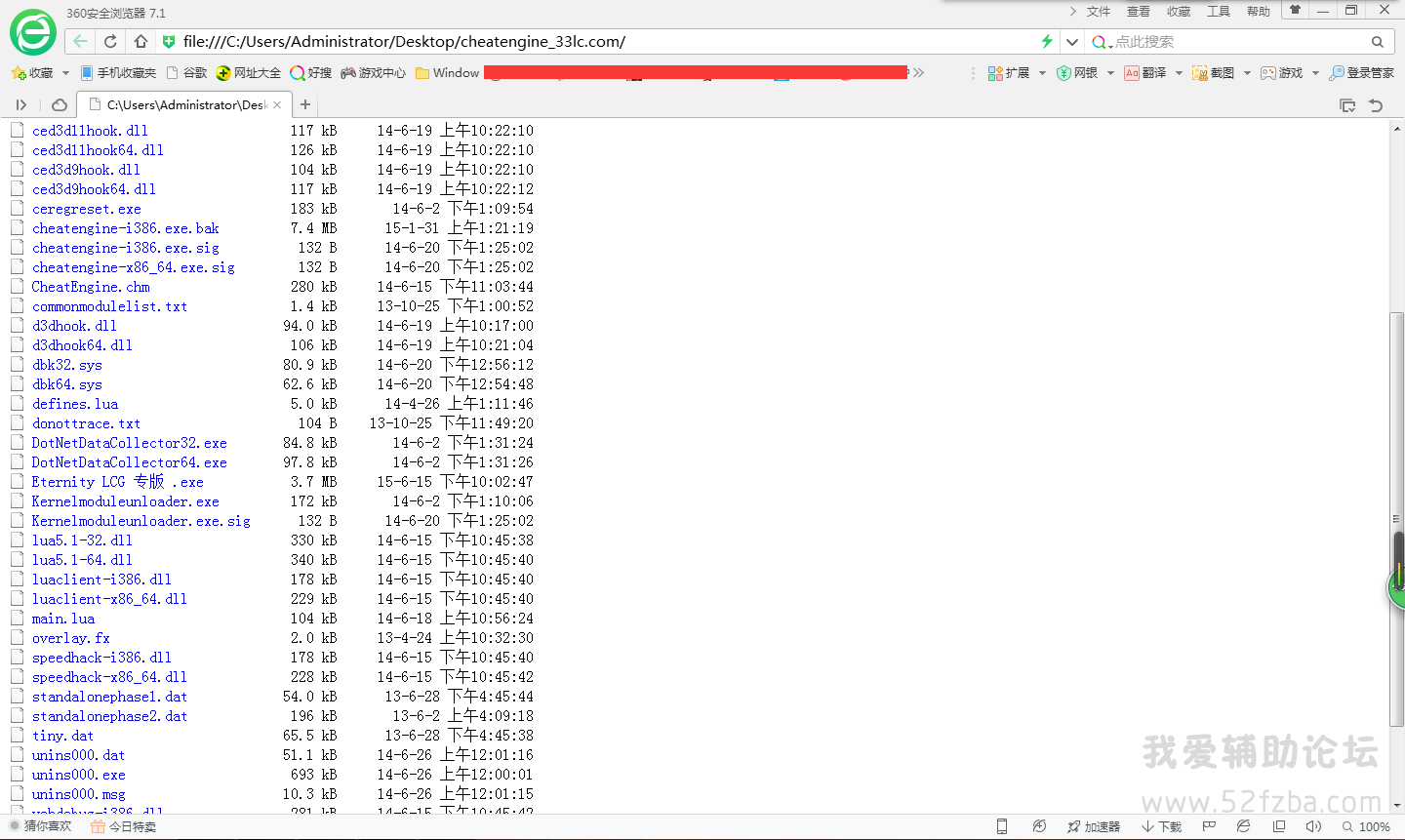
Task: Expand the 截图 dropdown arrow
Action: 1247,73
